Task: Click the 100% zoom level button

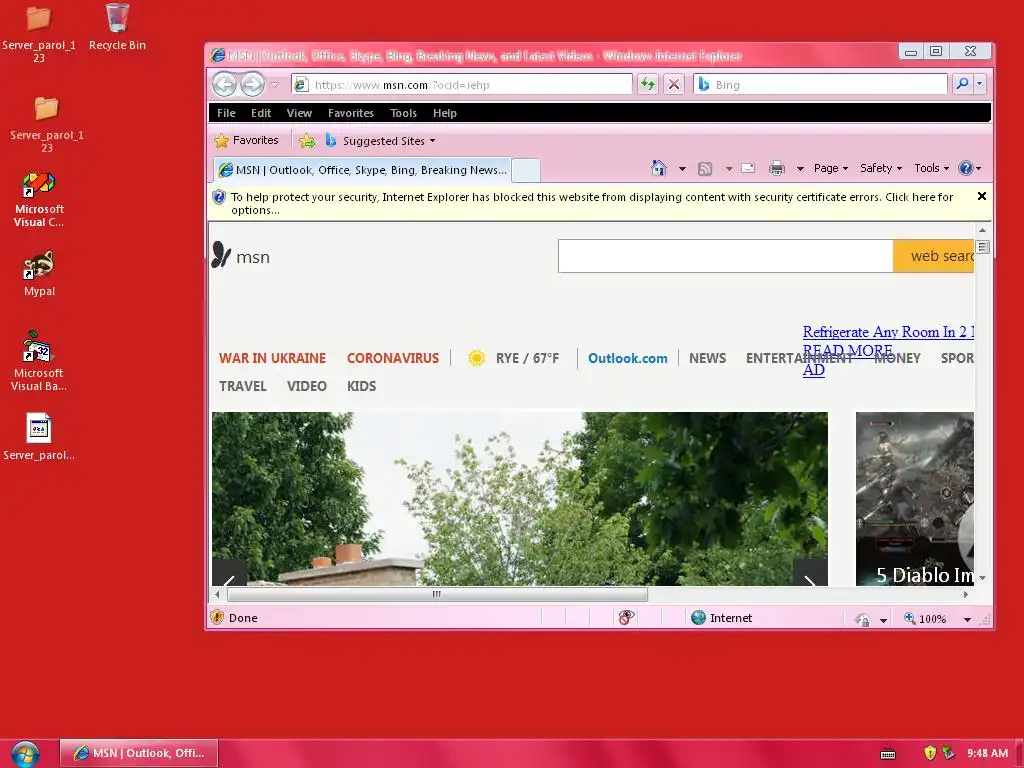Action: (925, 618)
